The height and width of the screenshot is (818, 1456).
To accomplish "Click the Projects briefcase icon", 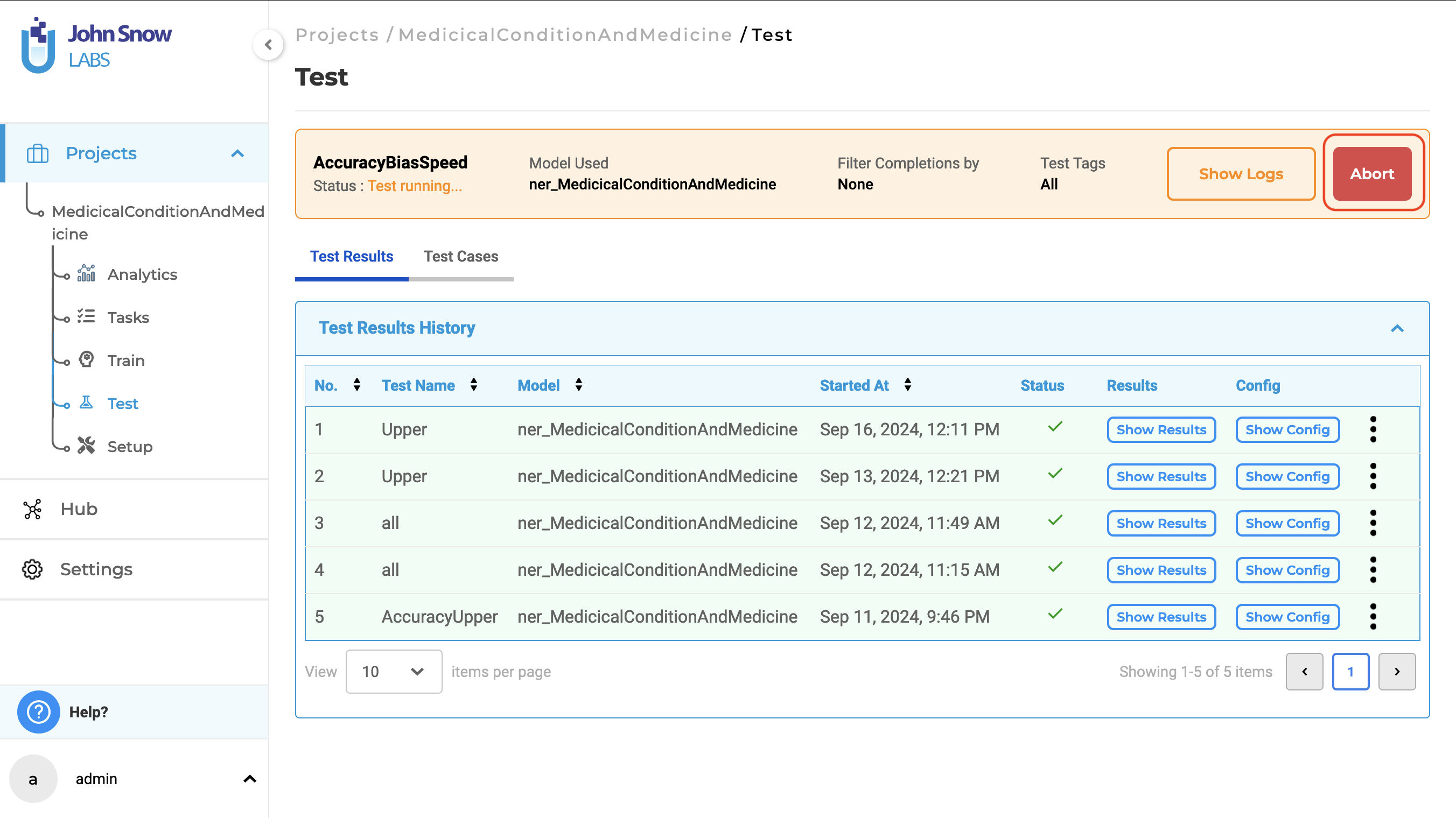I will (x=38, y=153).
